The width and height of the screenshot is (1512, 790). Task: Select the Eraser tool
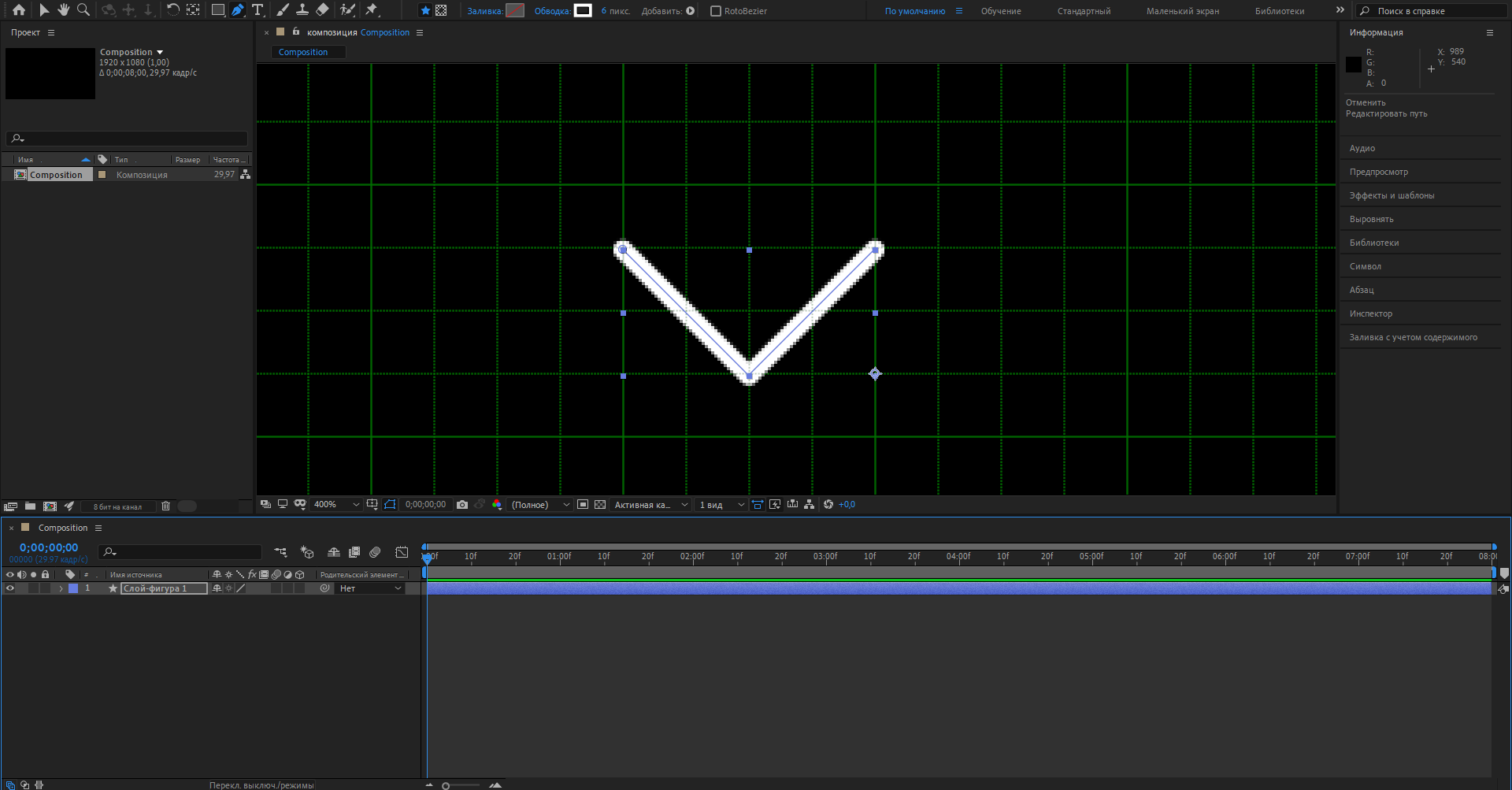pos(322,10)
